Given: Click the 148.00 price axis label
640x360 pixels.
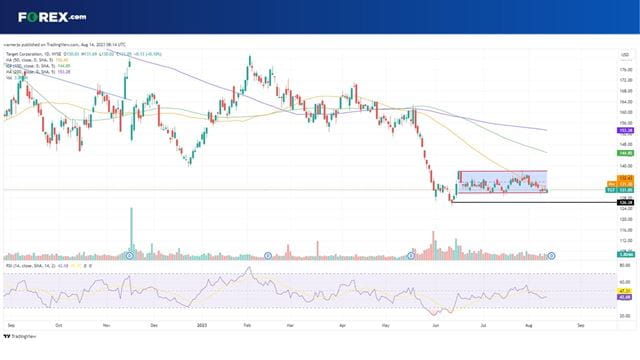Looking at the screenshot, I should tap(626, 144).
